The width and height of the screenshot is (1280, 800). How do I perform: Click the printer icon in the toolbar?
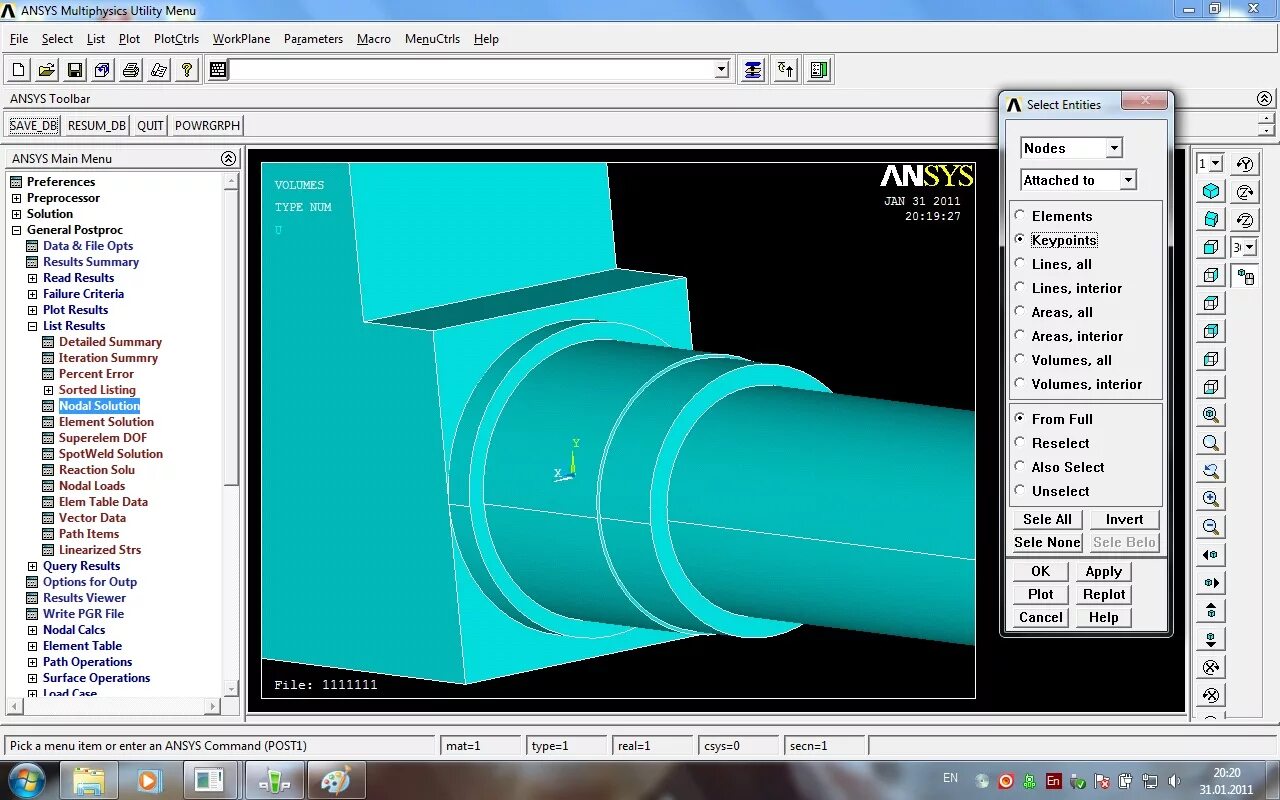130,70
